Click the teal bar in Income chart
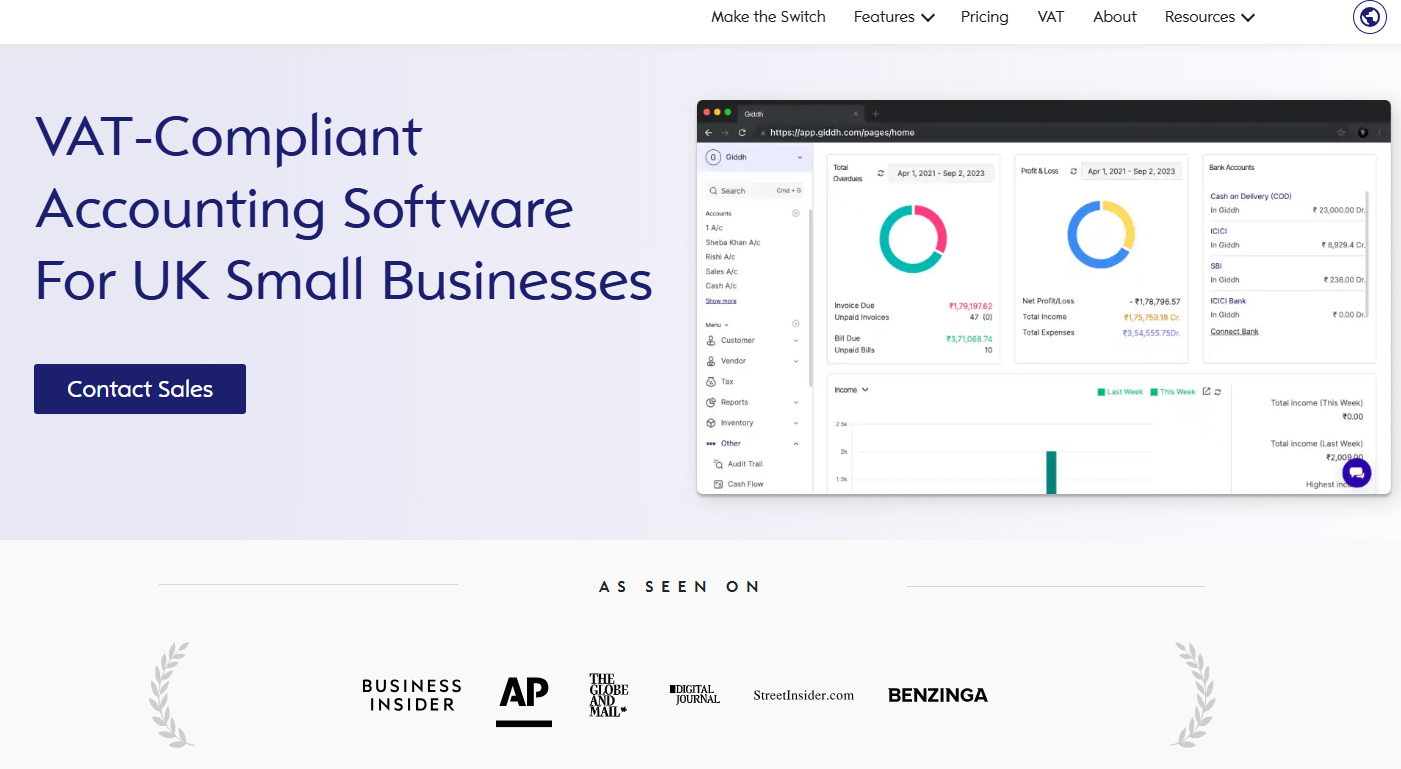This screenshot has width=1401, height=769. pos(1051,472)
